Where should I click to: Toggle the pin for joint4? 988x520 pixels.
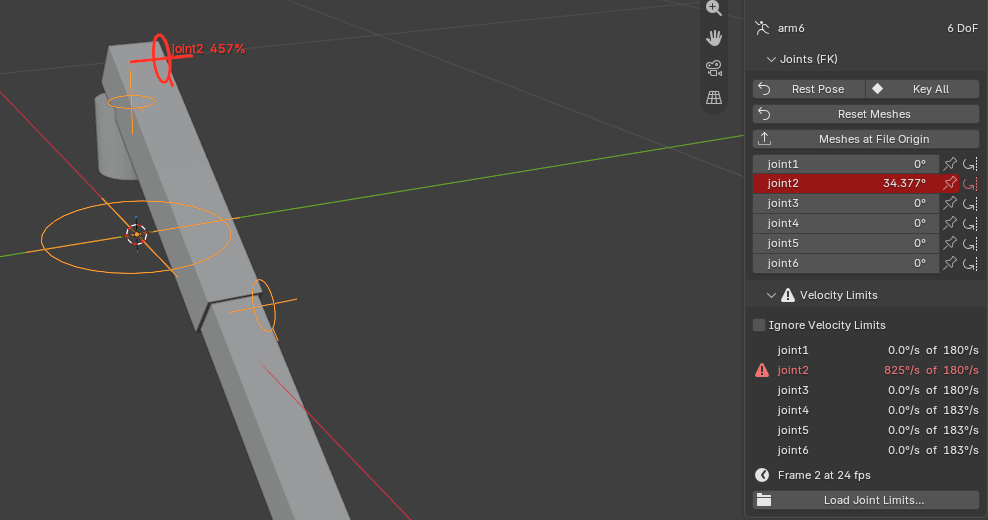(x=950, y=223)
